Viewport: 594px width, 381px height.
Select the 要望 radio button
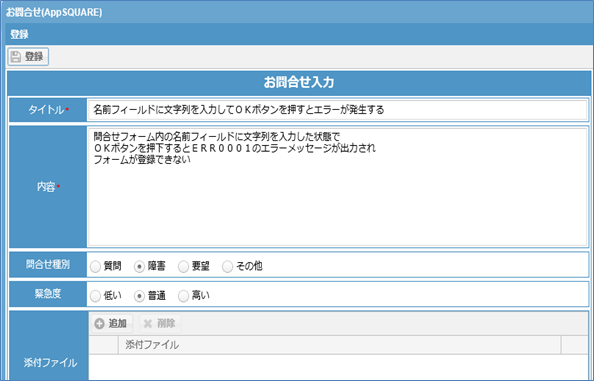(183, 267)
